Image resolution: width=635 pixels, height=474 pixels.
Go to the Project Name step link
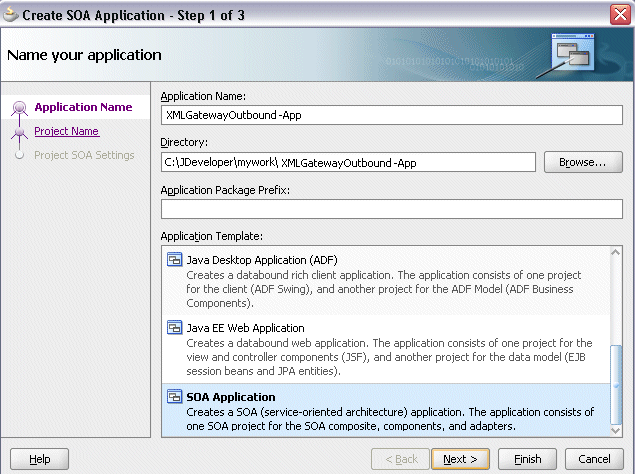coord(66,131)
